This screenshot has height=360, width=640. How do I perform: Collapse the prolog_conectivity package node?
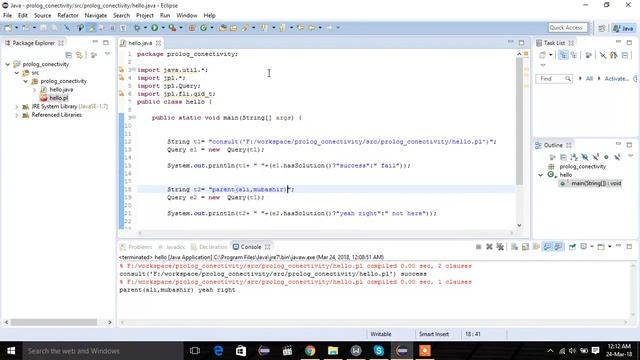point(26,81)
